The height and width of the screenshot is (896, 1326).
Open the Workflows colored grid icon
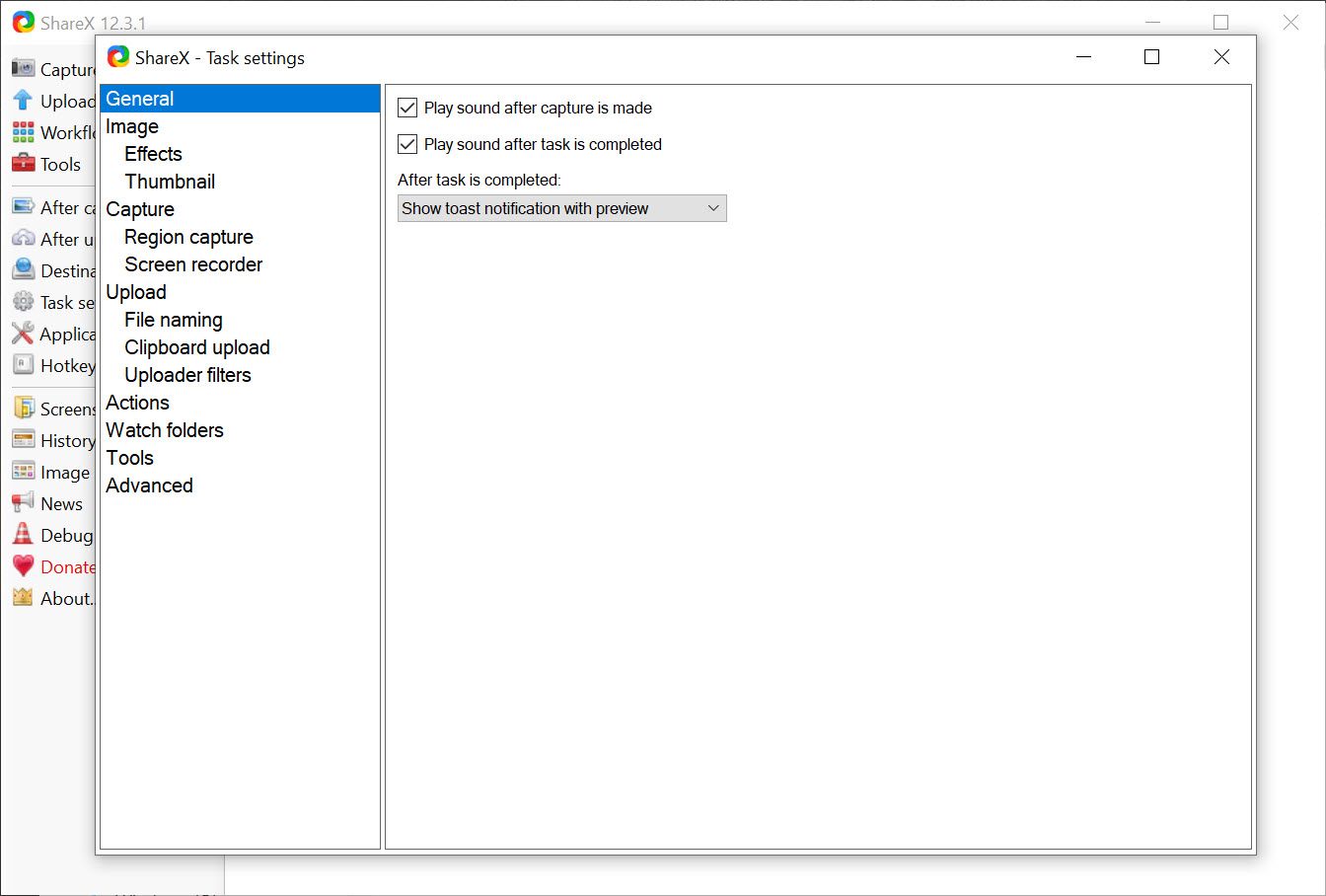pos(24,132)
